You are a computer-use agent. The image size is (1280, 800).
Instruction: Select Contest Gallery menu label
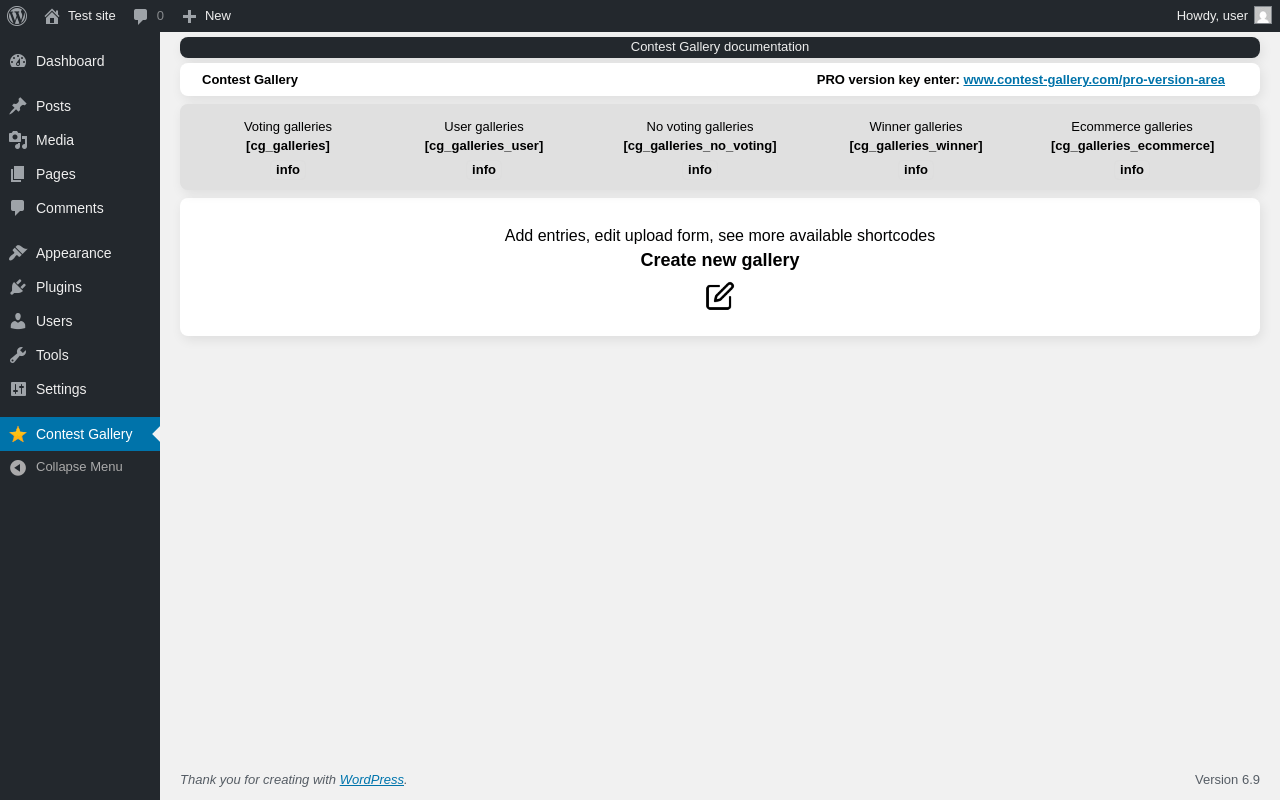[x=84, y=434]
